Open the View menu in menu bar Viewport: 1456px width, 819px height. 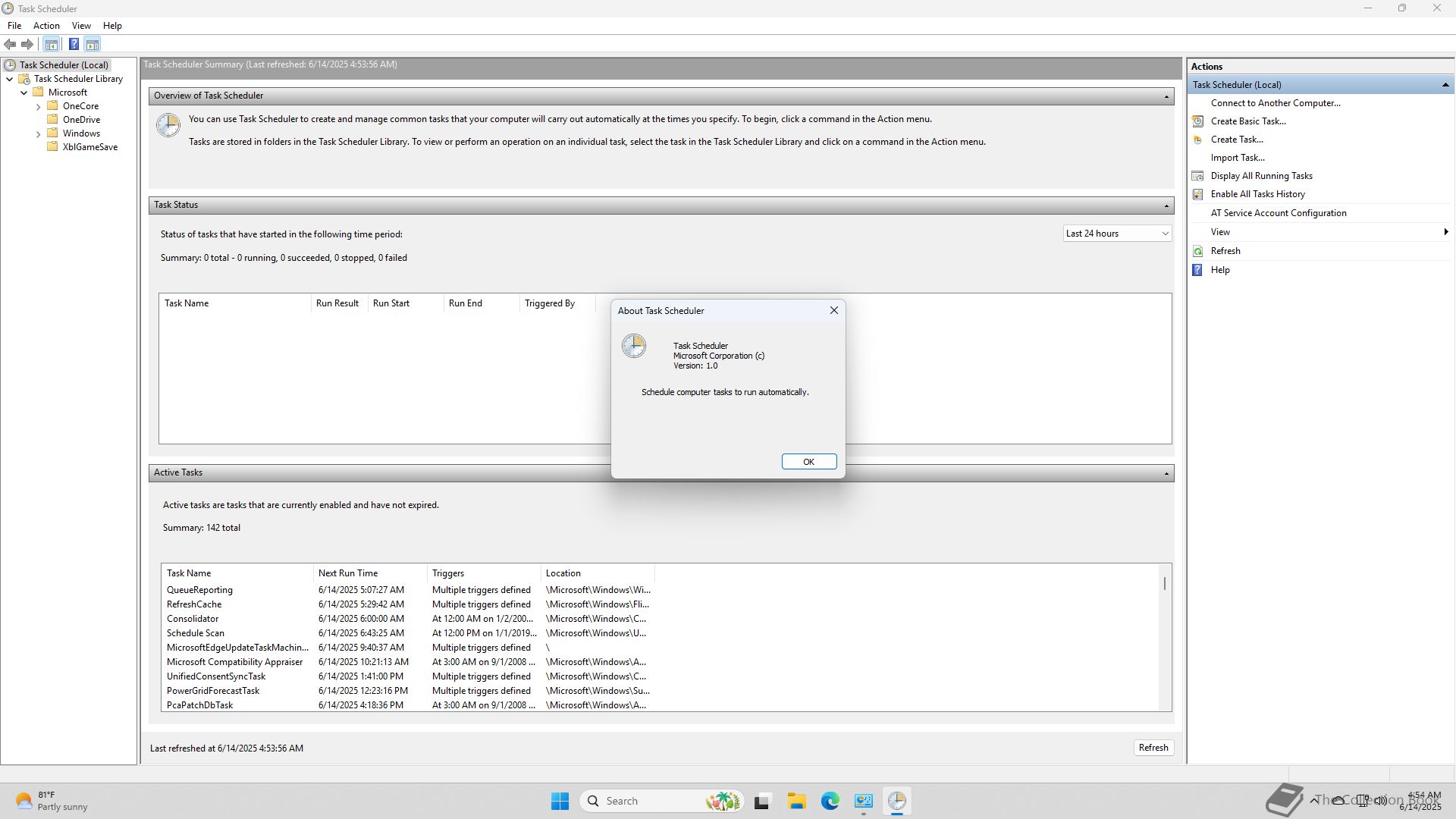[81, 26]
